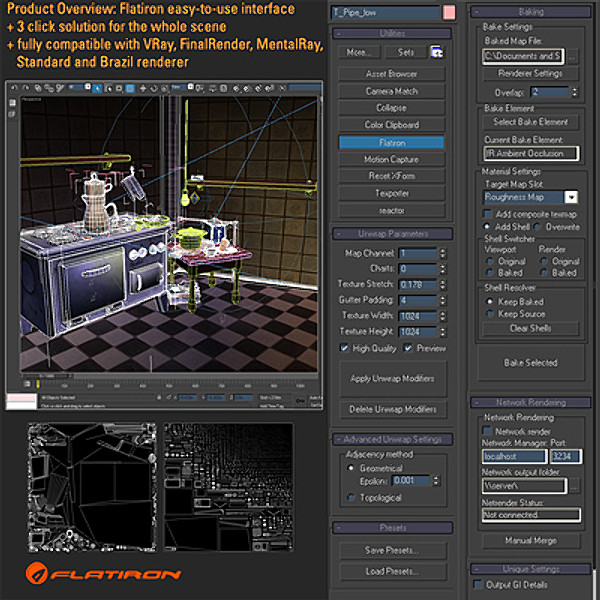Open the Select by Name tool
600x600 pixels.
point(109,89)
